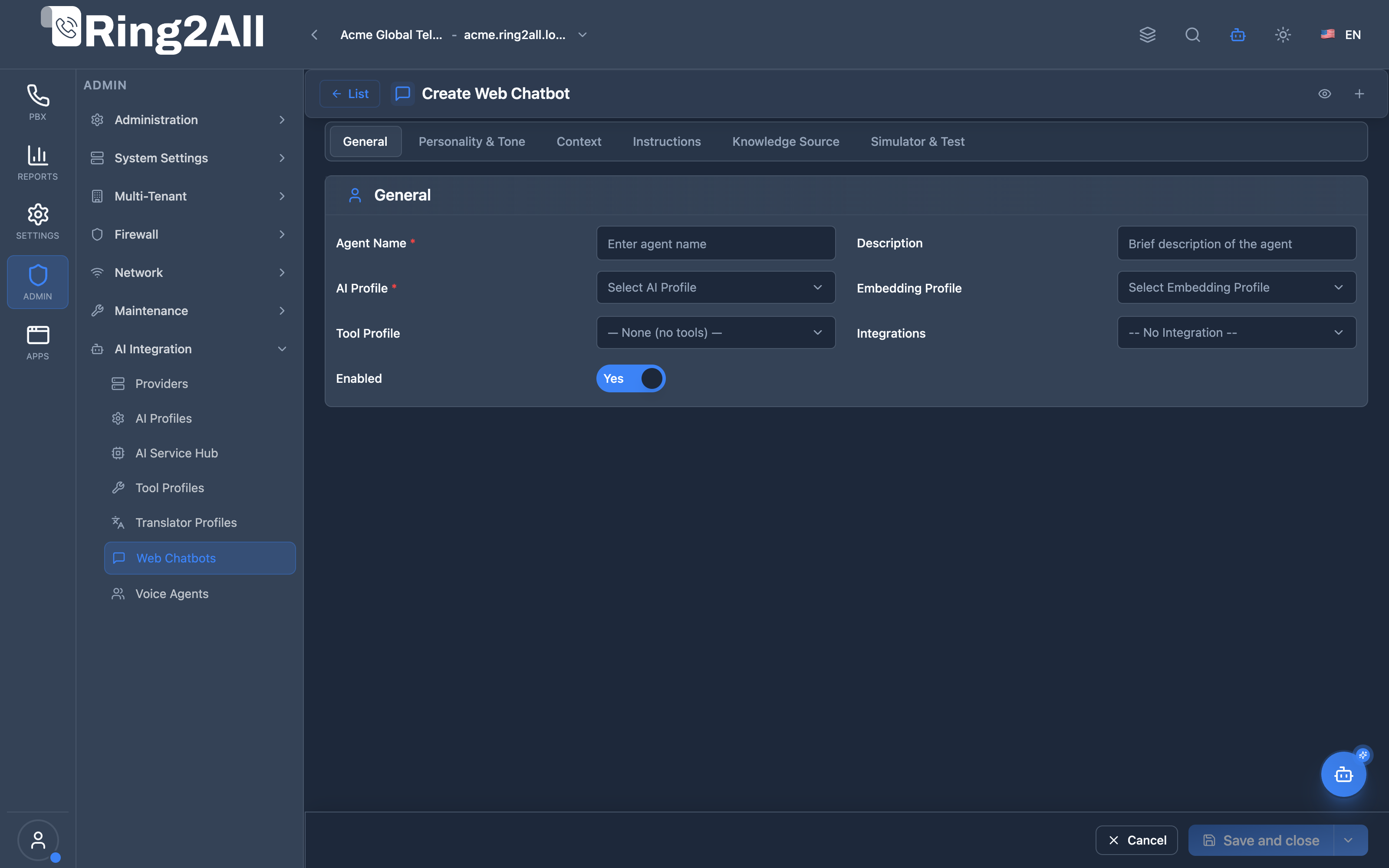
Task: Click the Description input field
Action: [x=1236, y=243]
